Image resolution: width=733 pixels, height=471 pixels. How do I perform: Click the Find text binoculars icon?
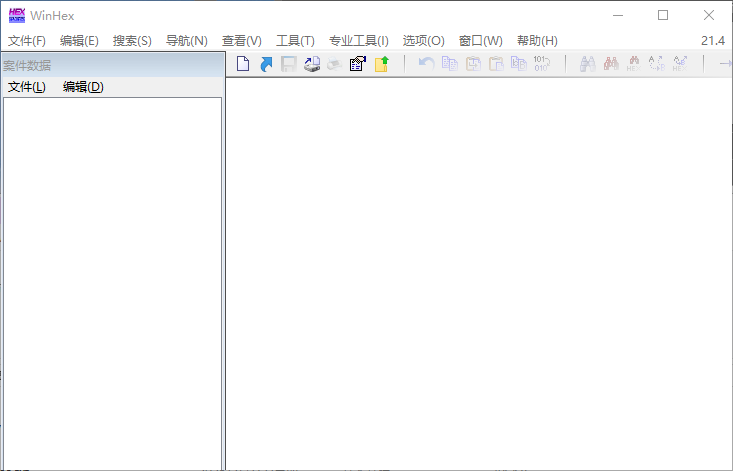tap(588, 64)
